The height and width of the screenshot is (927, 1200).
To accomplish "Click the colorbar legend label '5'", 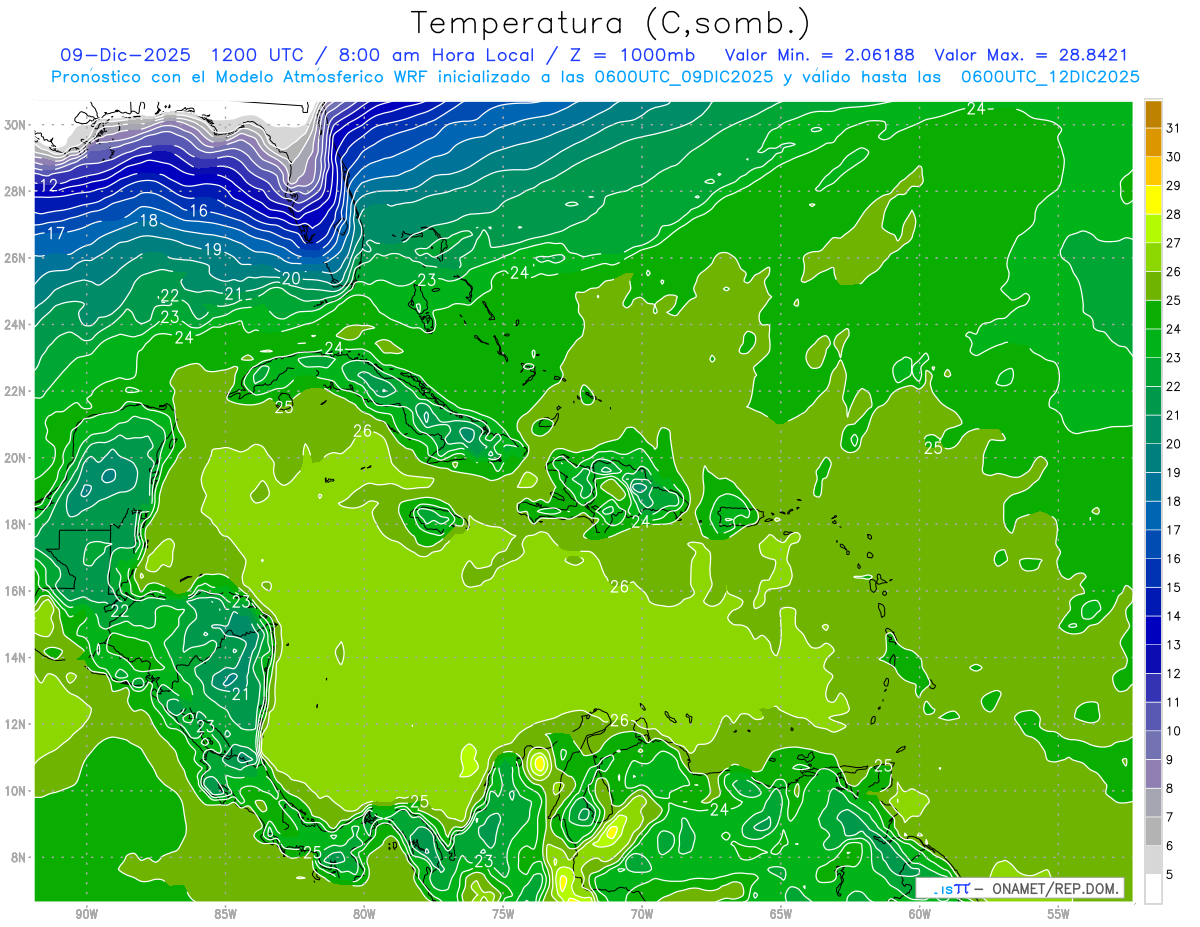I will click(x=1170, y=875).
